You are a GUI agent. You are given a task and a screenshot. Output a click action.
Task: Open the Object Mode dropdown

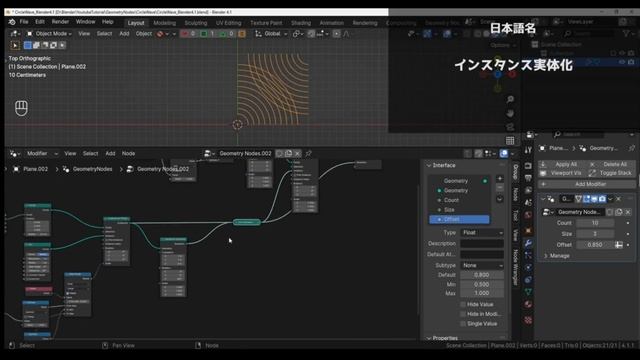click(x=49, y=33)
